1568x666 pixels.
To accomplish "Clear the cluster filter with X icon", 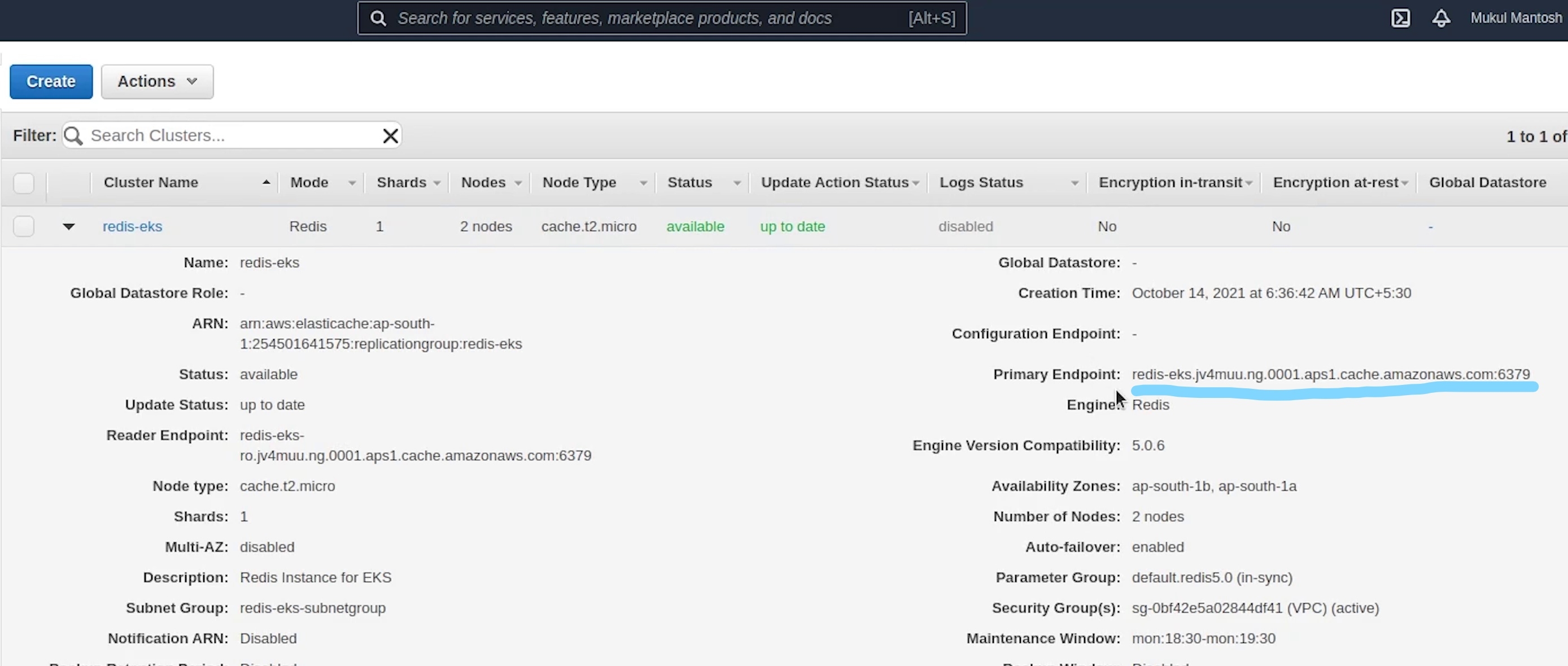I will (x=390, y=135).
